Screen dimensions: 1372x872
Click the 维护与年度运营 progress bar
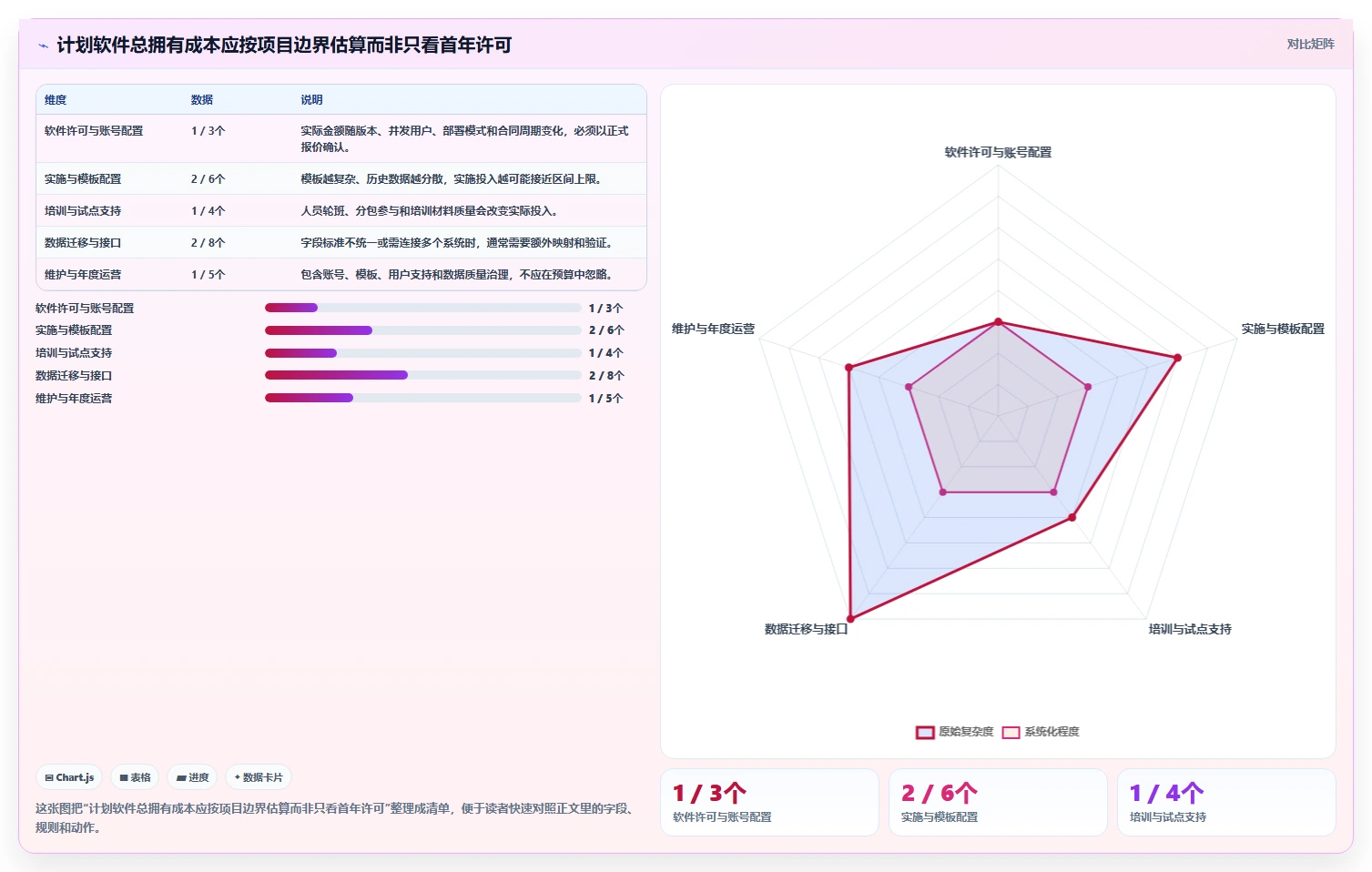tap(422, 398)
